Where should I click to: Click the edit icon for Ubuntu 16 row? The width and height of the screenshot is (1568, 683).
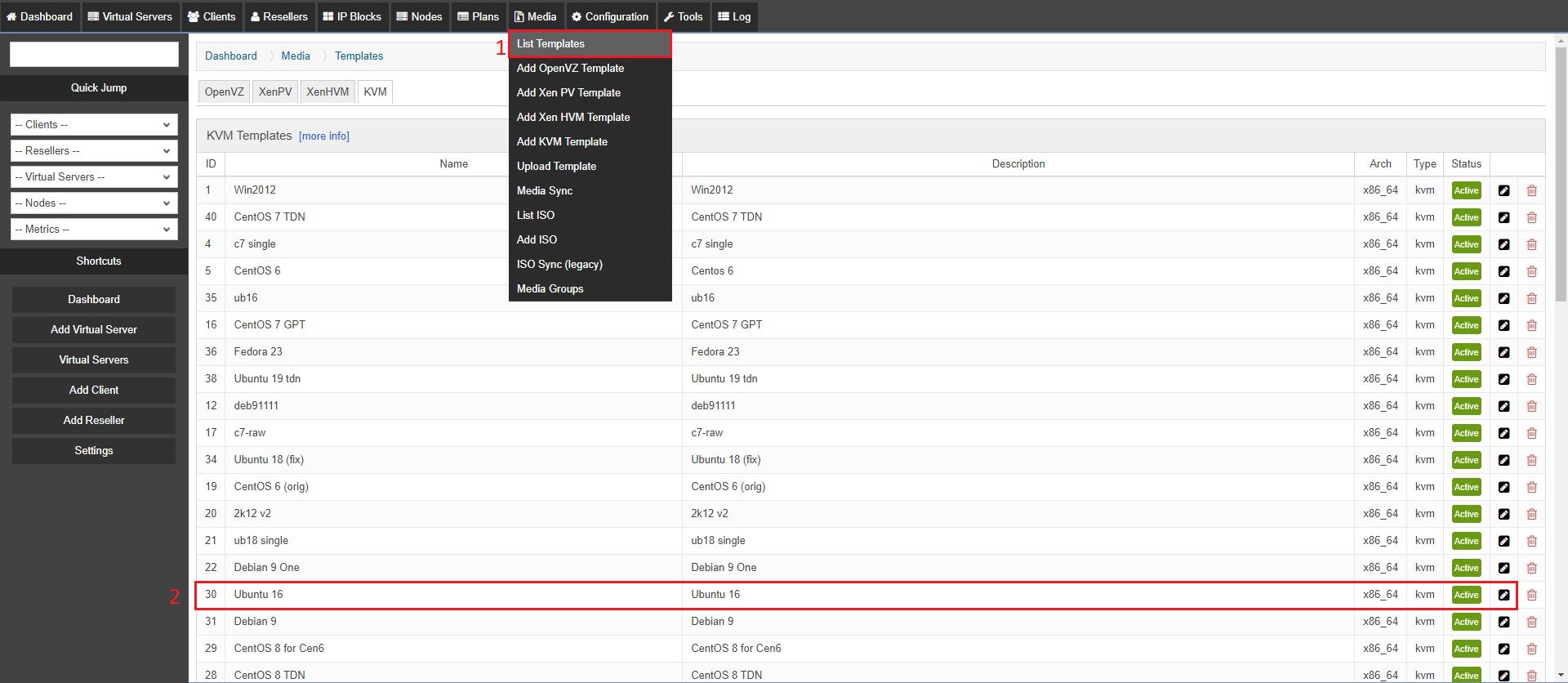click(1503, 595)
